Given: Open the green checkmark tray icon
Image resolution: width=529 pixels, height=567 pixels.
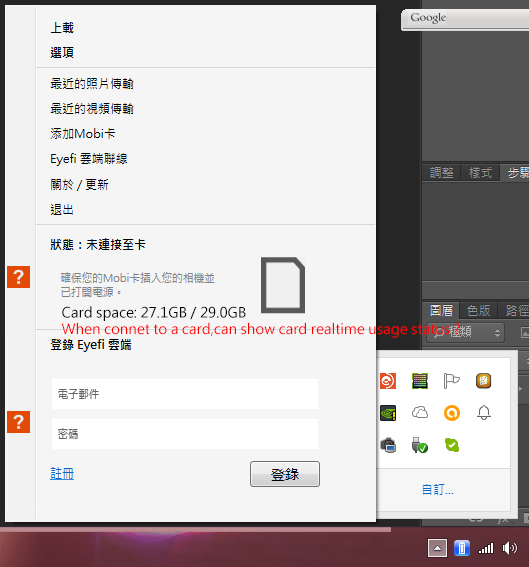Looking at the screenshot, I should (x=452, y=445).
